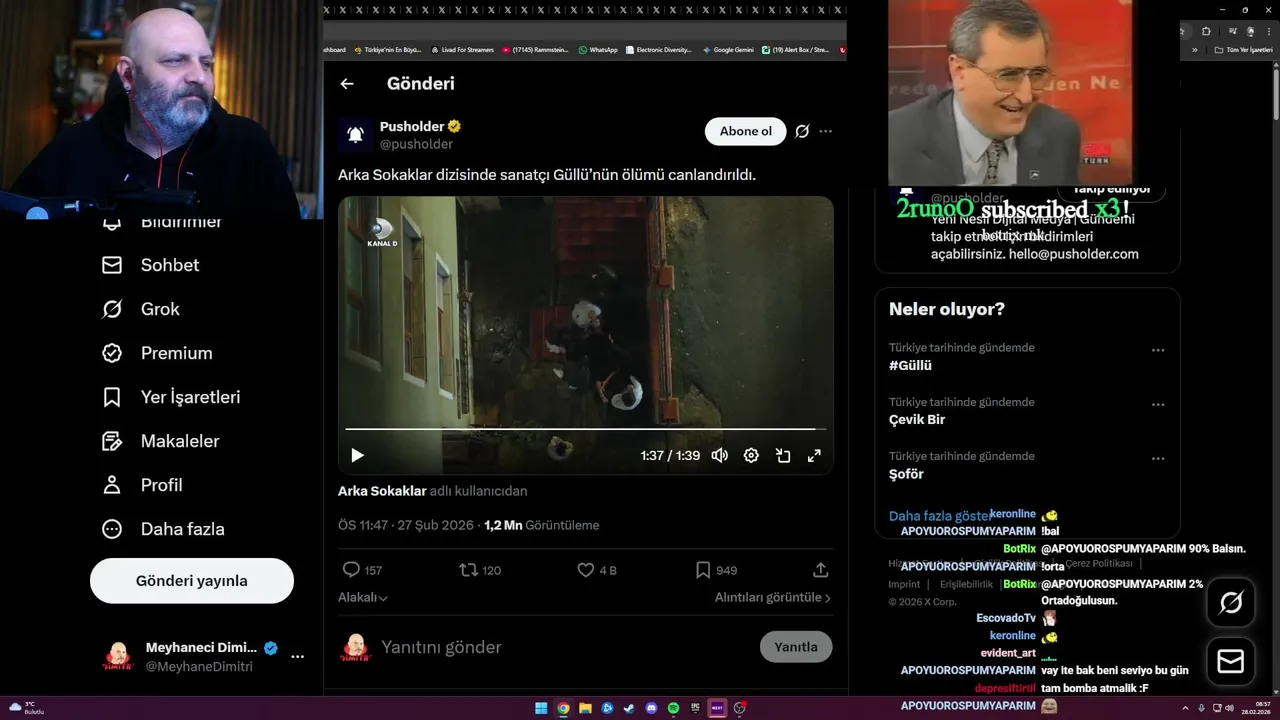Open the video settings gear
1280x720 pixels.
coord(751,455)
